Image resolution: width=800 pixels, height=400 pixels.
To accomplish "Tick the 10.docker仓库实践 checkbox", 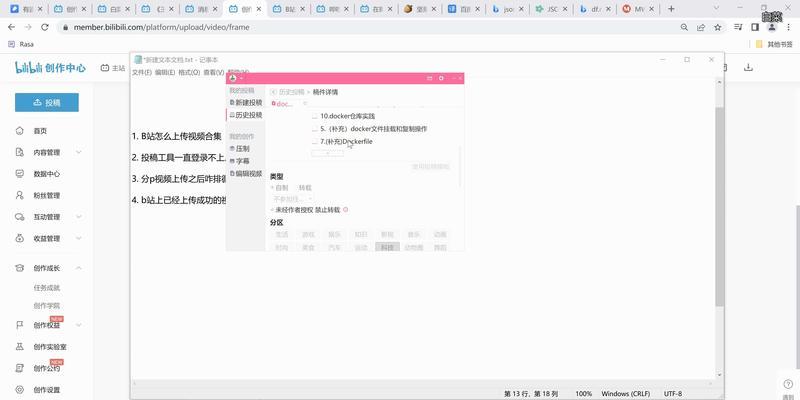I will 315,116.
